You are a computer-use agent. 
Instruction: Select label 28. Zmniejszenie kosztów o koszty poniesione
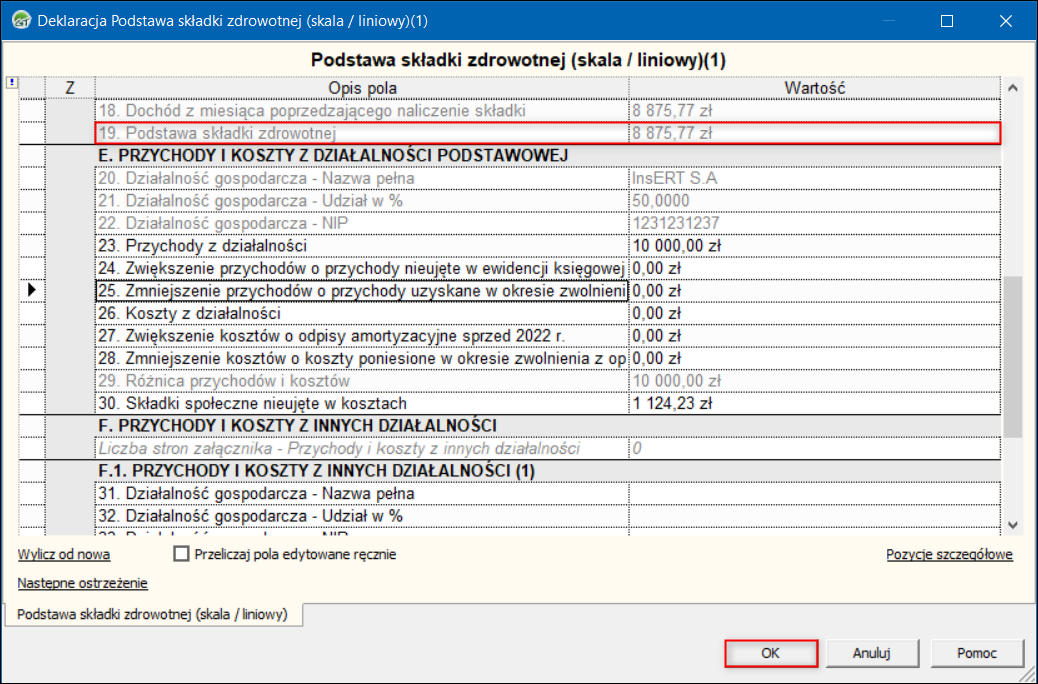point(362,358)
